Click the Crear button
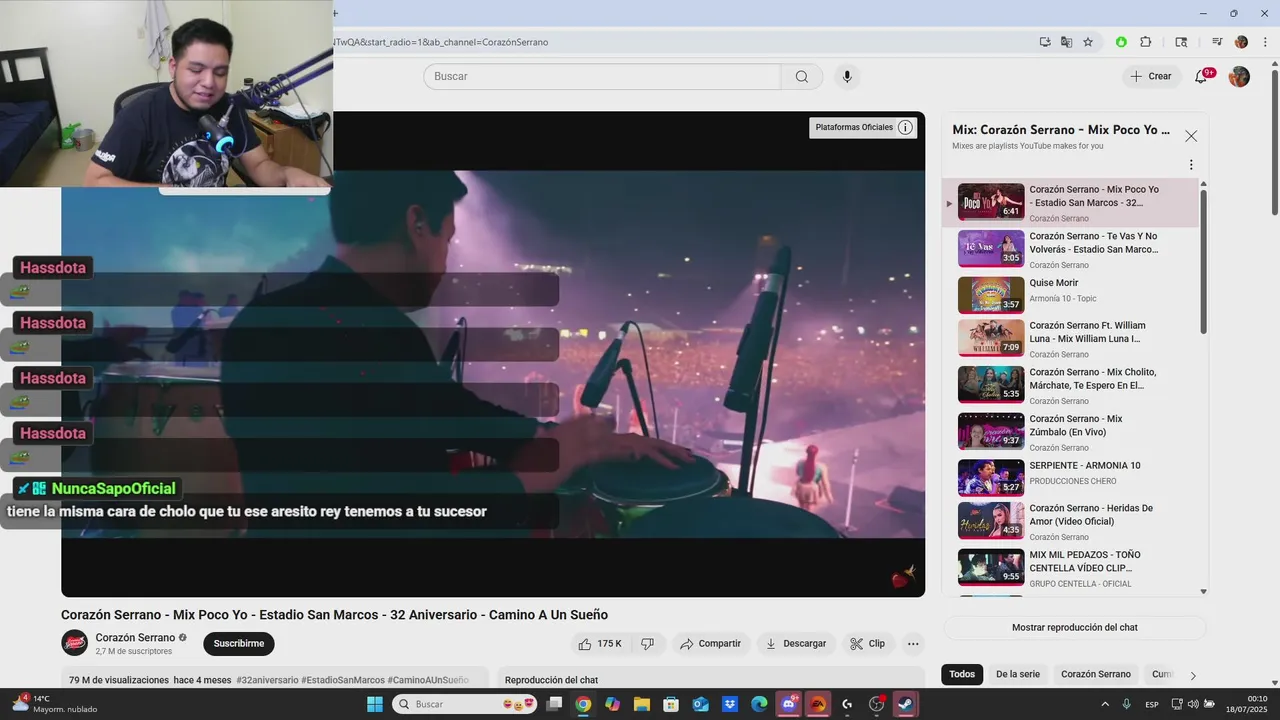 1150,76
